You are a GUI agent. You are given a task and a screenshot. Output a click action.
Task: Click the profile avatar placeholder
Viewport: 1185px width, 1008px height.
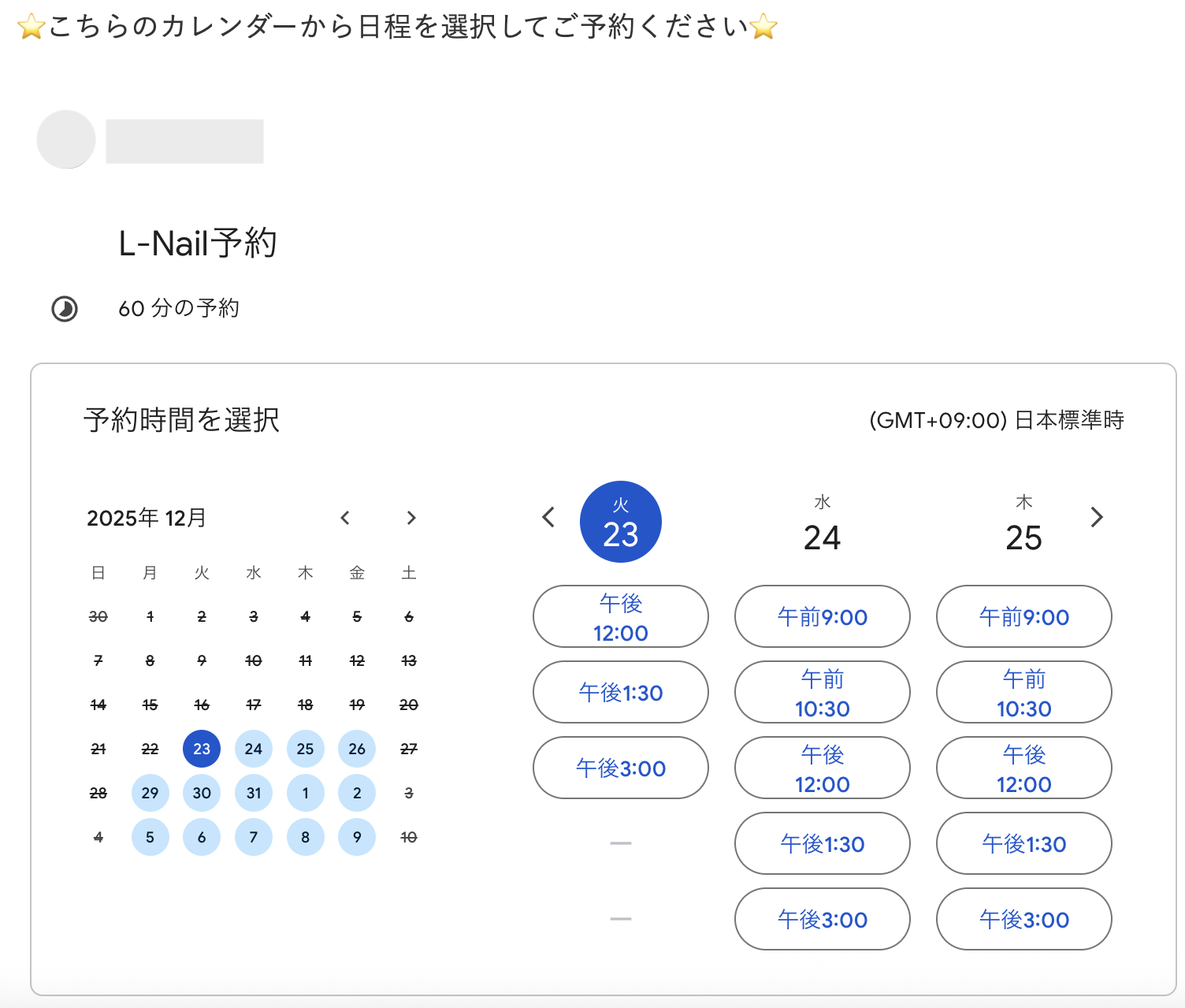coord(65,139)
